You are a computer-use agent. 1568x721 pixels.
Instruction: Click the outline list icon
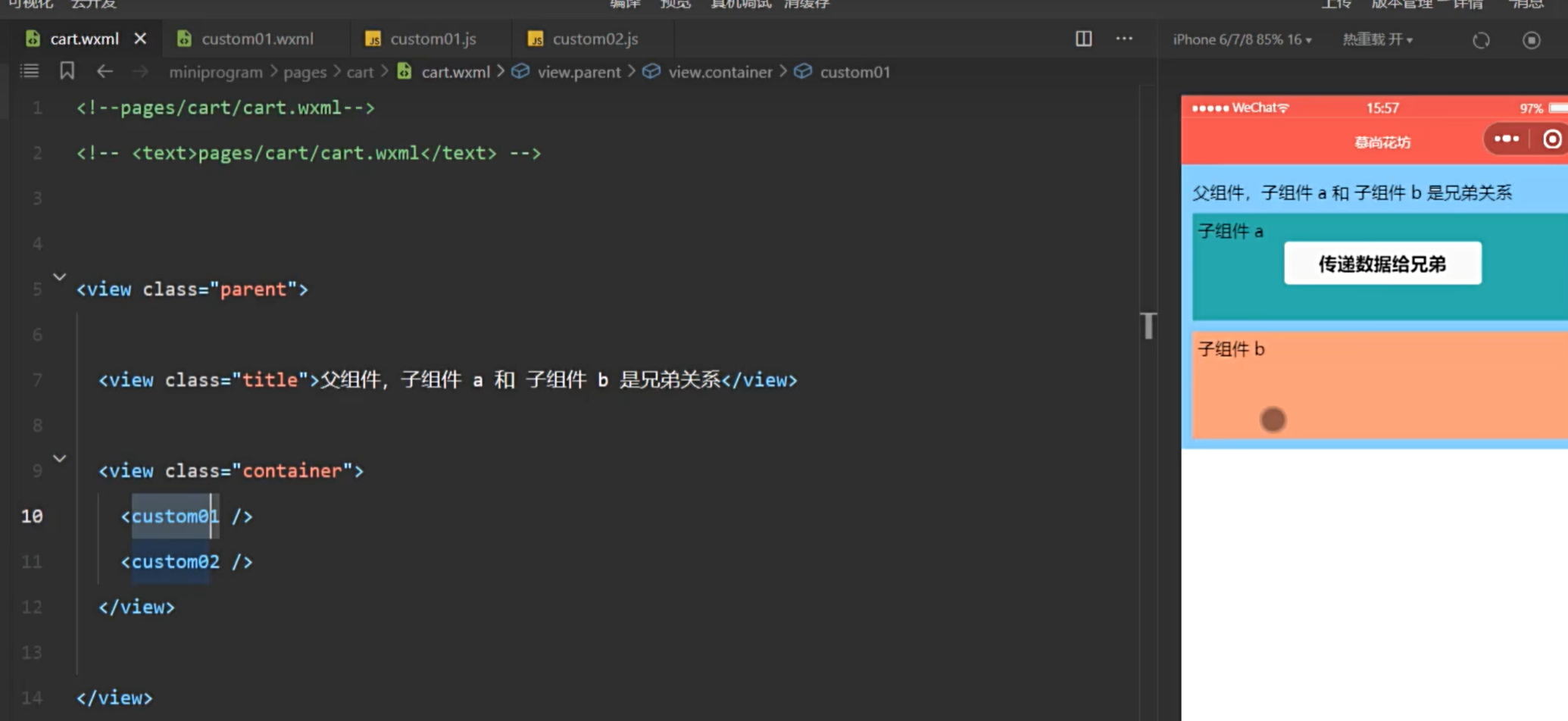tap(30, 71)
